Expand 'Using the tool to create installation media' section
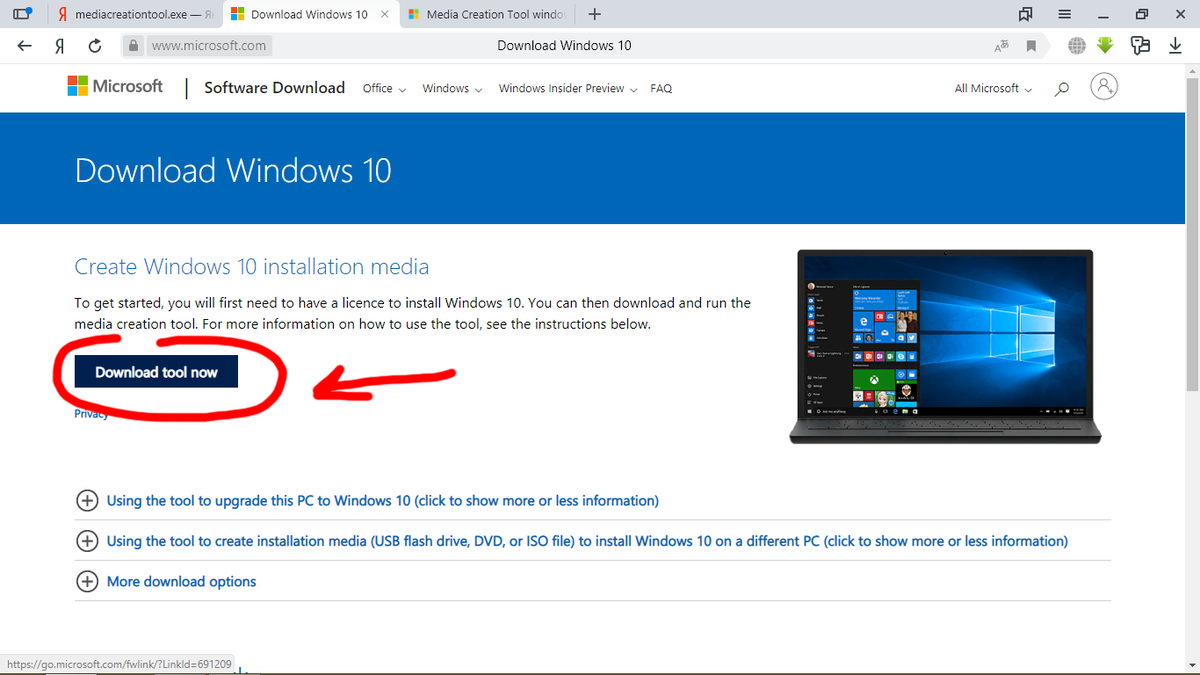The image size is (1200, 675). pyautogui.click(x=572, y=541)
